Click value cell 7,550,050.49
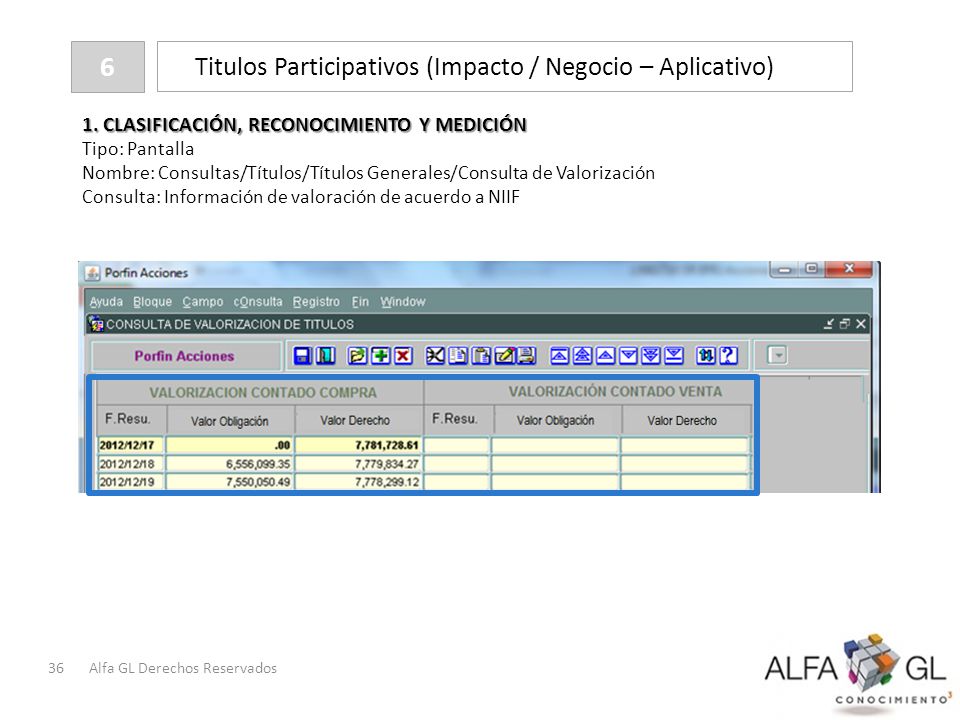Image resolution: width=960 pixels, height=720 pixels. (x=230, y=482)
